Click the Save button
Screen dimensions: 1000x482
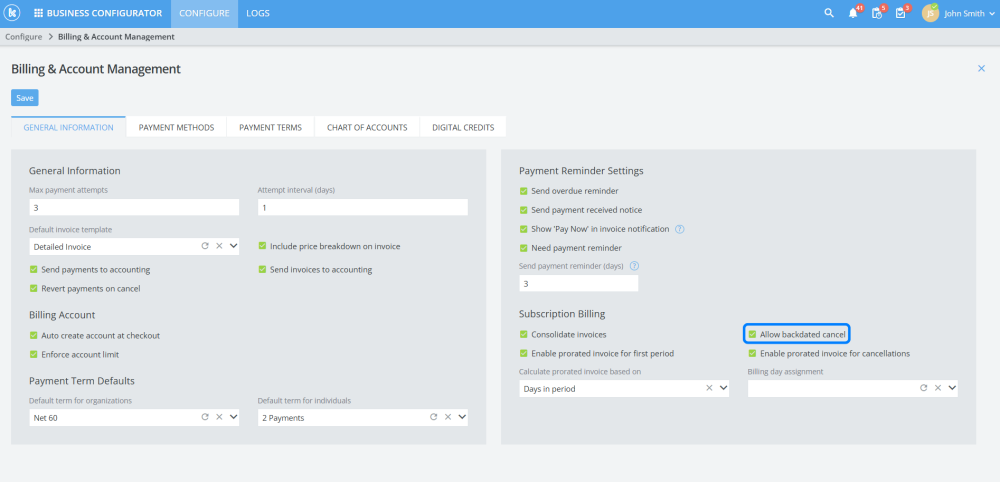(x=25, y=98)
